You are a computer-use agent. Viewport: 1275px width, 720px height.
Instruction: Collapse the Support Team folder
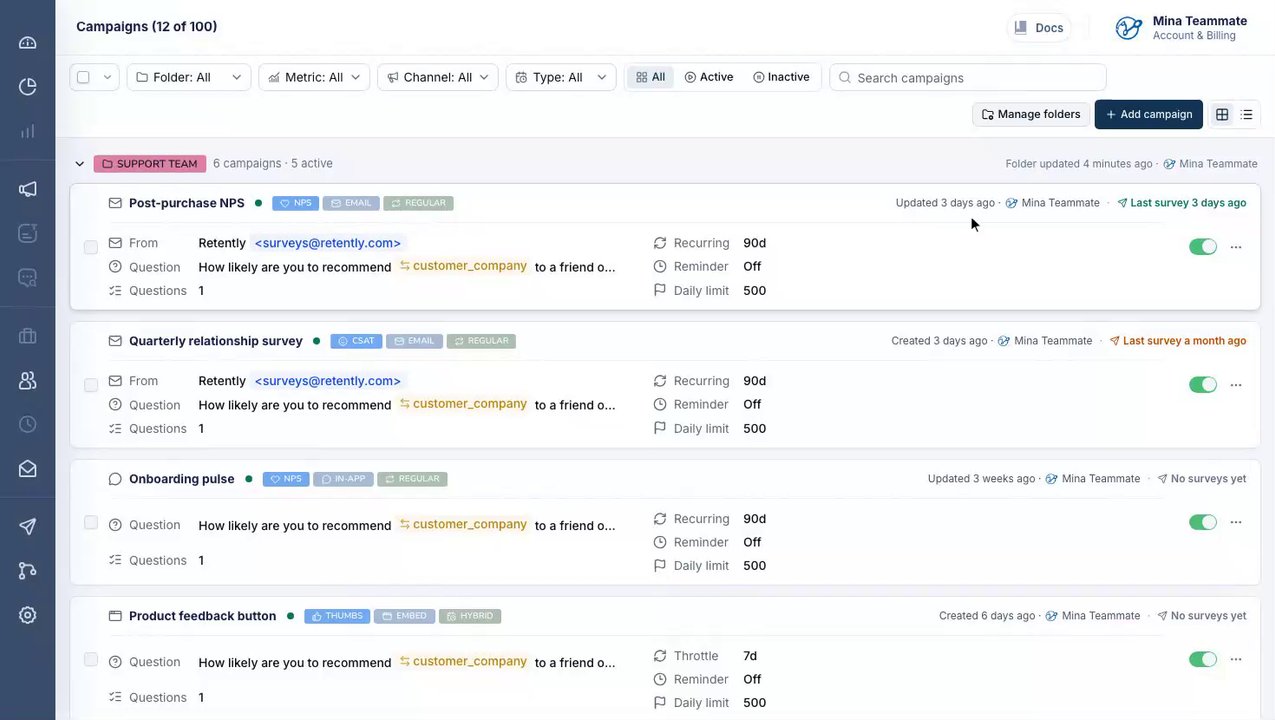click(80, 164)
